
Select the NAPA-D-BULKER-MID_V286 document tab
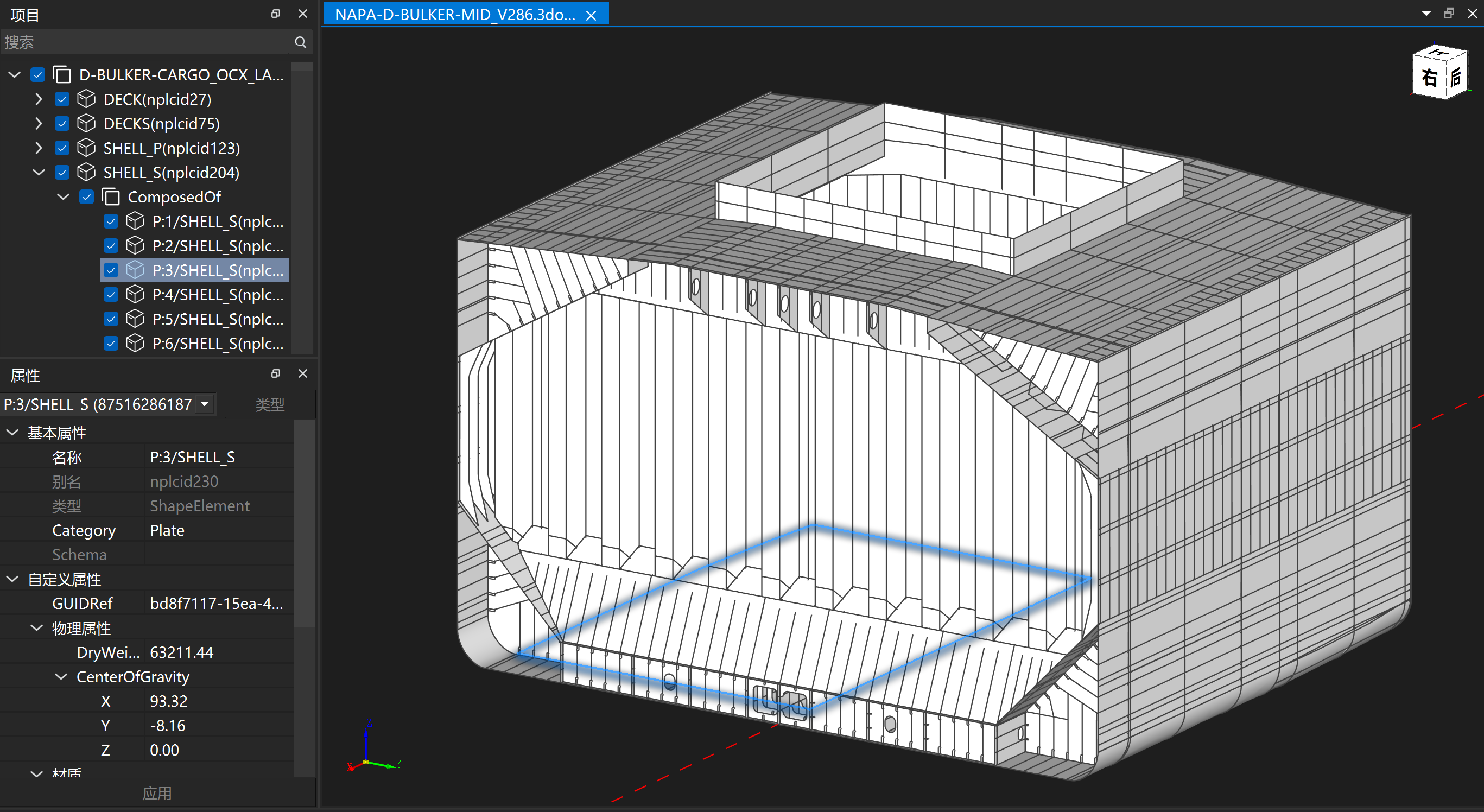tap(454, 15)
